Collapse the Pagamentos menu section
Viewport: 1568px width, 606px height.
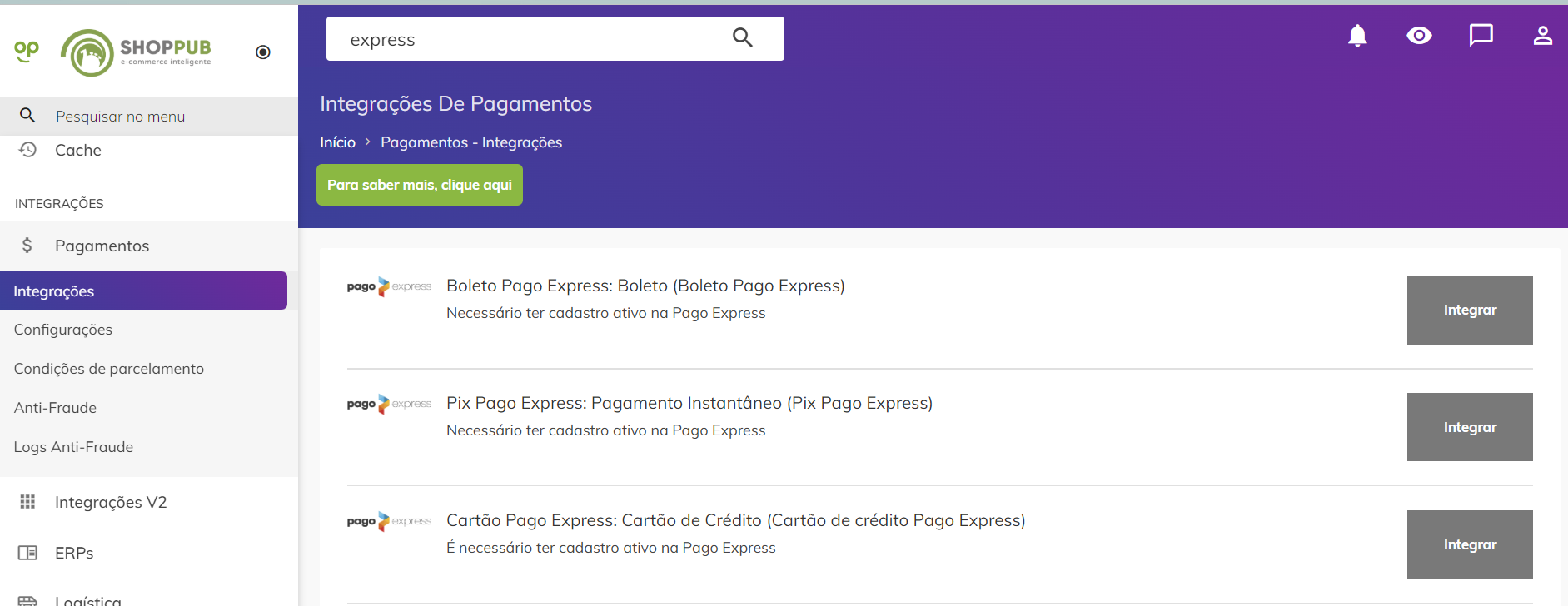click(102, 246)
